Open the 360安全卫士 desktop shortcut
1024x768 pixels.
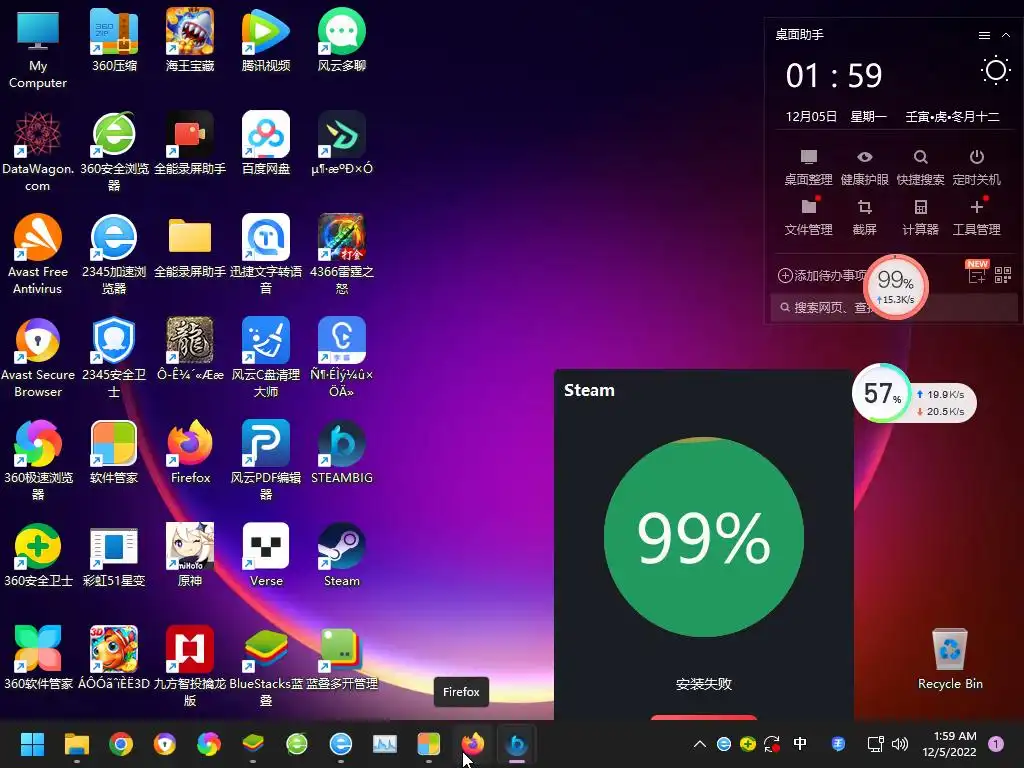38,556
